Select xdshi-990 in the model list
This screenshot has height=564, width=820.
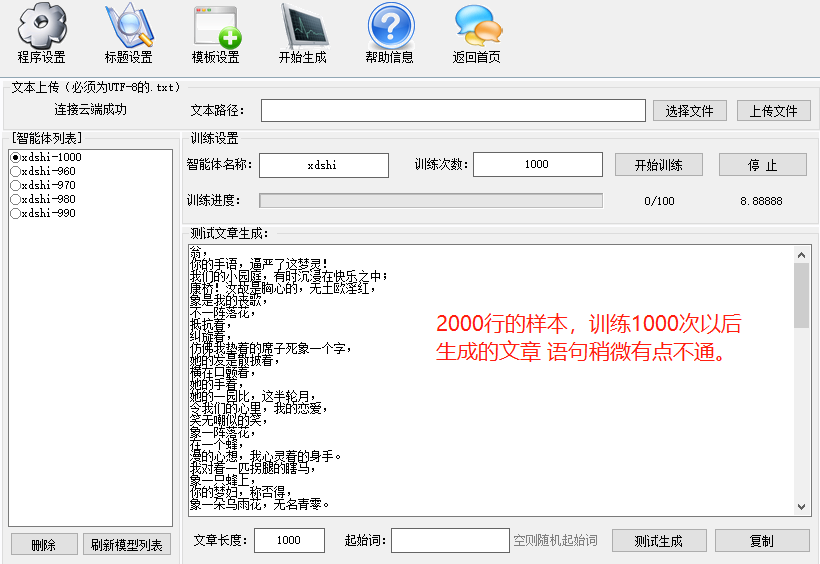(15, 214)
